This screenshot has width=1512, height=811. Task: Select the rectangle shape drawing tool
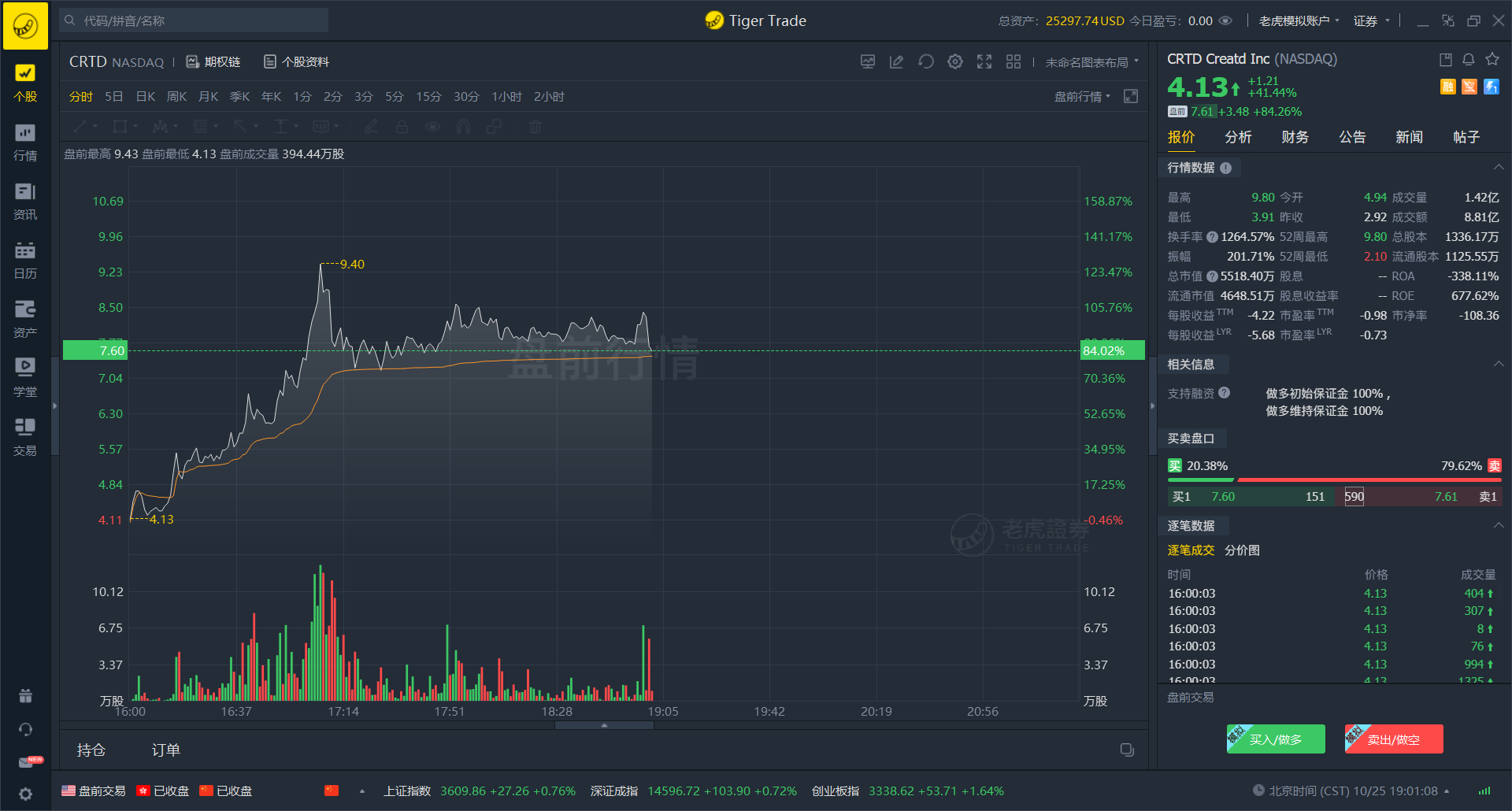120,126
